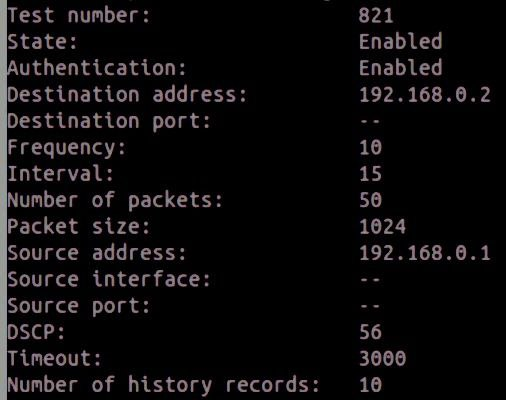Click the Test number label
Screen dimensions: 506x400
pos(79,15)
